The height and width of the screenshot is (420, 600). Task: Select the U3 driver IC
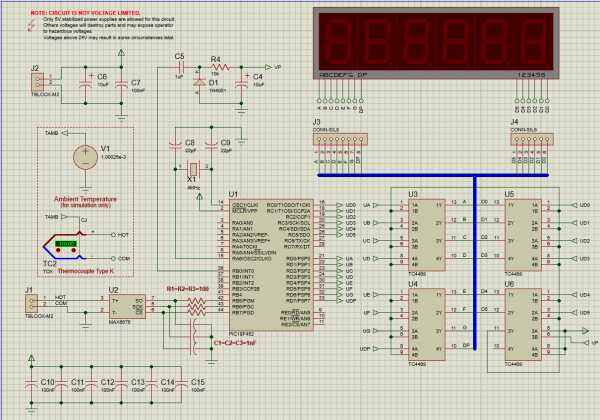coord(427,235)
